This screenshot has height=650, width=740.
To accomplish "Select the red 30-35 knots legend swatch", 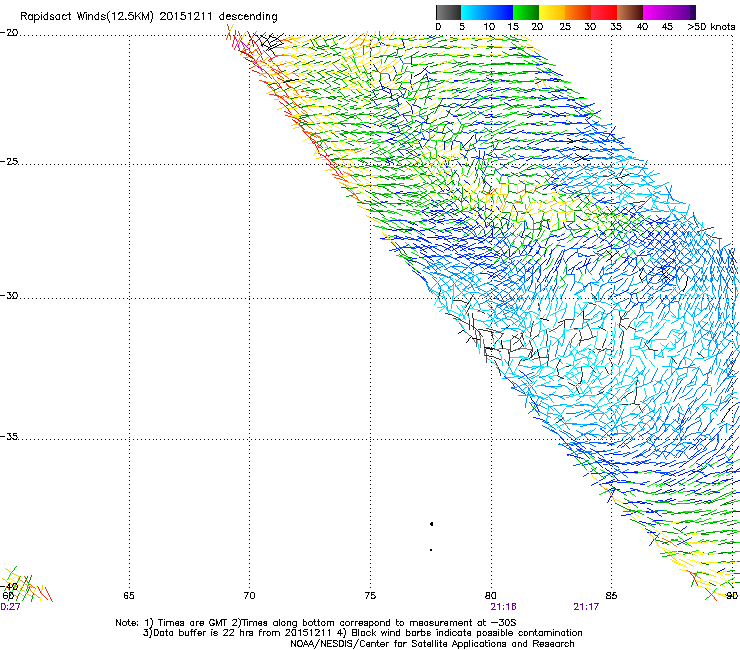I will 604,12.
